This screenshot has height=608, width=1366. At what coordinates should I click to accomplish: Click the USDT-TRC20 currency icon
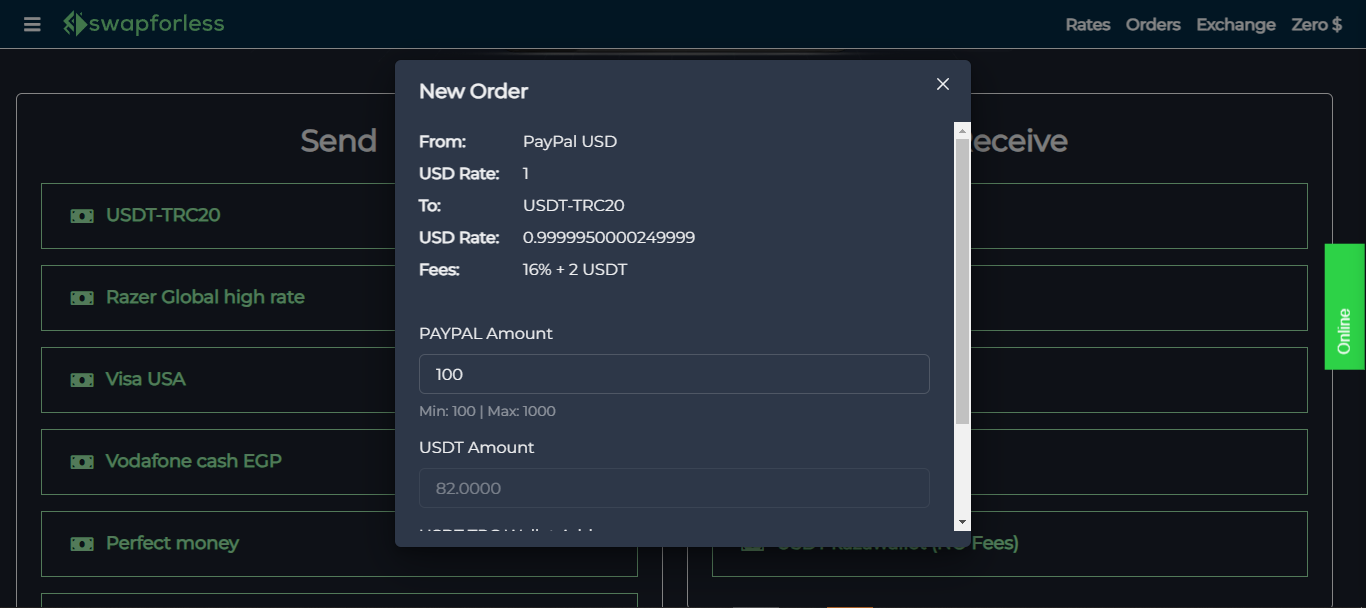[81, 215]
